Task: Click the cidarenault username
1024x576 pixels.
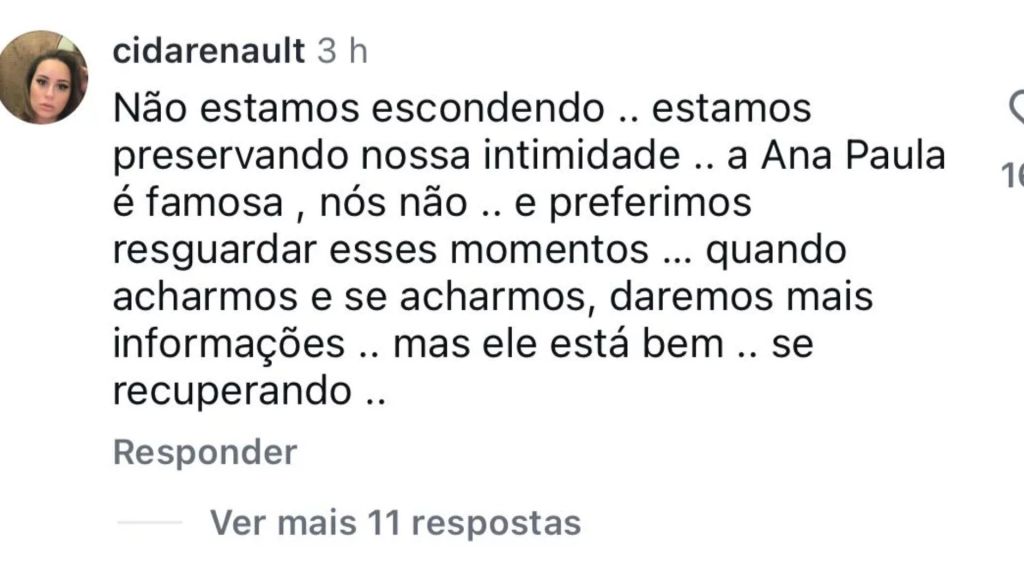Action: pos(209,51)
